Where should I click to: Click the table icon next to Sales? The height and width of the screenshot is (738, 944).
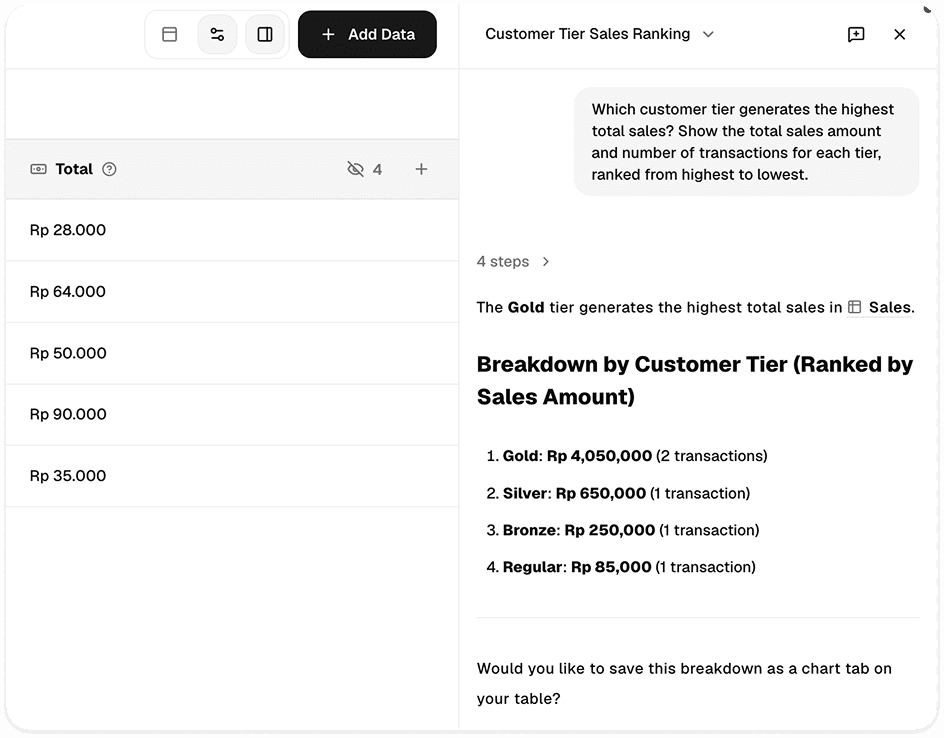[854, 307]
